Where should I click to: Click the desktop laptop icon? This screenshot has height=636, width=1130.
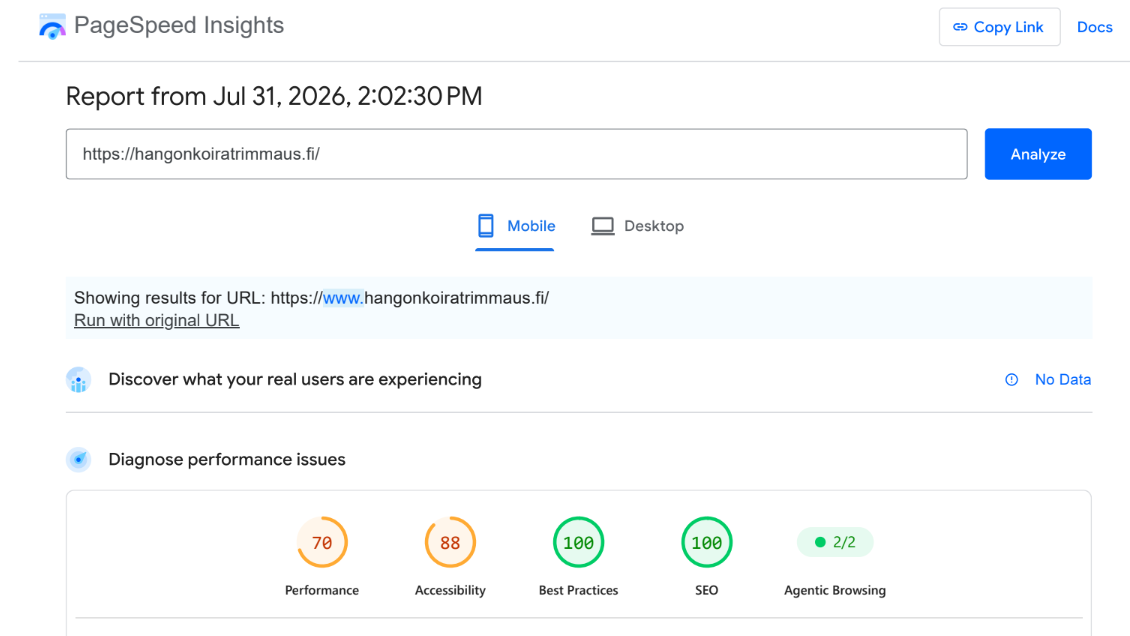pos(602,226)
